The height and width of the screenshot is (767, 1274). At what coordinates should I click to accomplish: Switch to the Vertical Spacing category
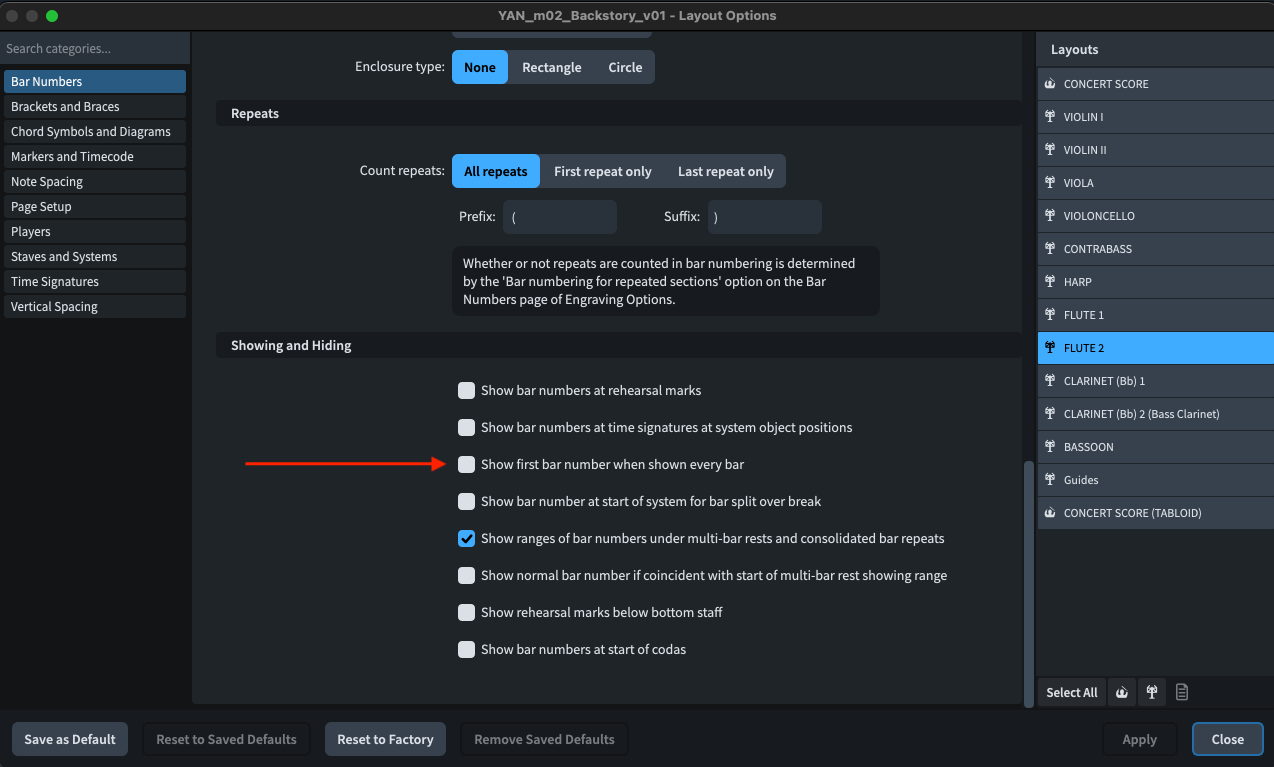click(x=54, y=307)
